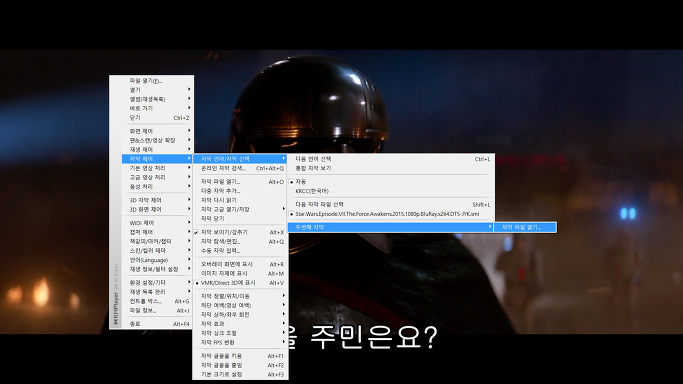The width and height of the screenshot is (683, 384).
Task: Open '3D 화면 제어' submenu
Action: pos(157,209)
